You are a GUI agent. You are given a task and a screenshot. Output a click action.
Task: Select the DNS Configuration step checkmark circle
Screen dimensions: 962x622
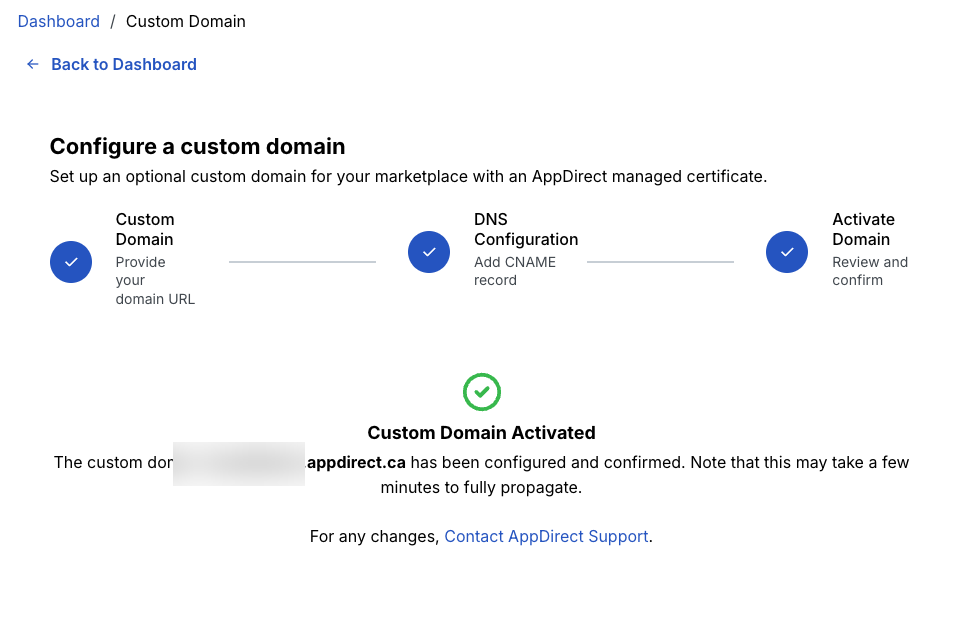(x=429, y=252)
